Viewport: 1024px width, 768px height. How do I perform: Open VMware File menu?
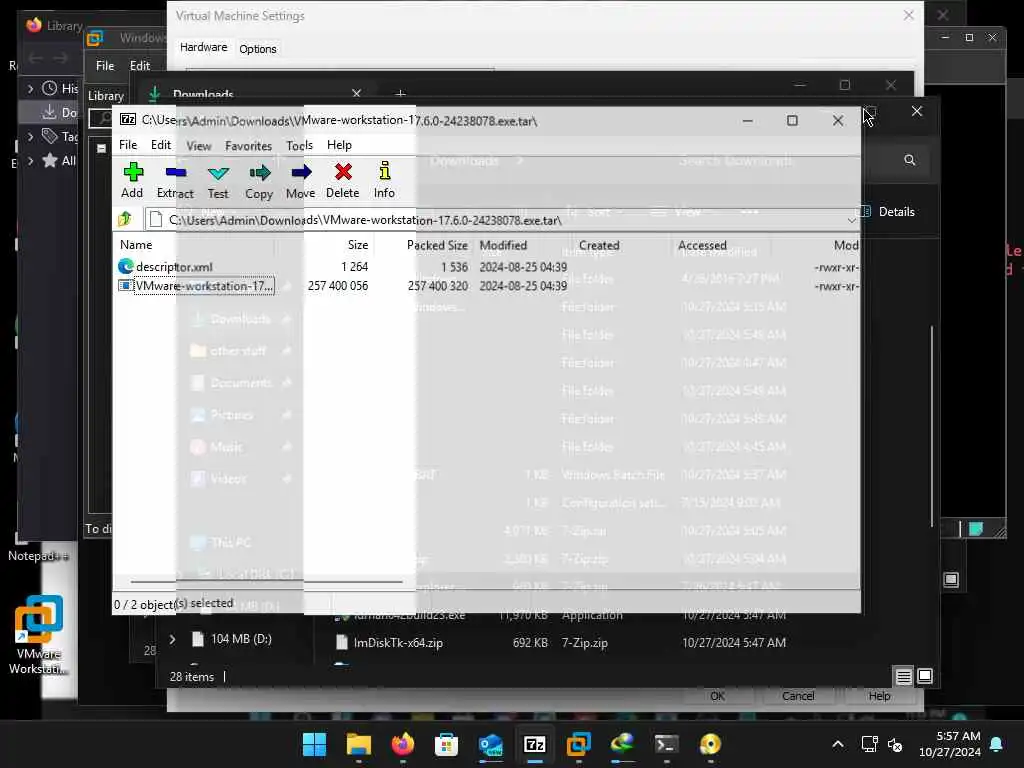point(104,65)
